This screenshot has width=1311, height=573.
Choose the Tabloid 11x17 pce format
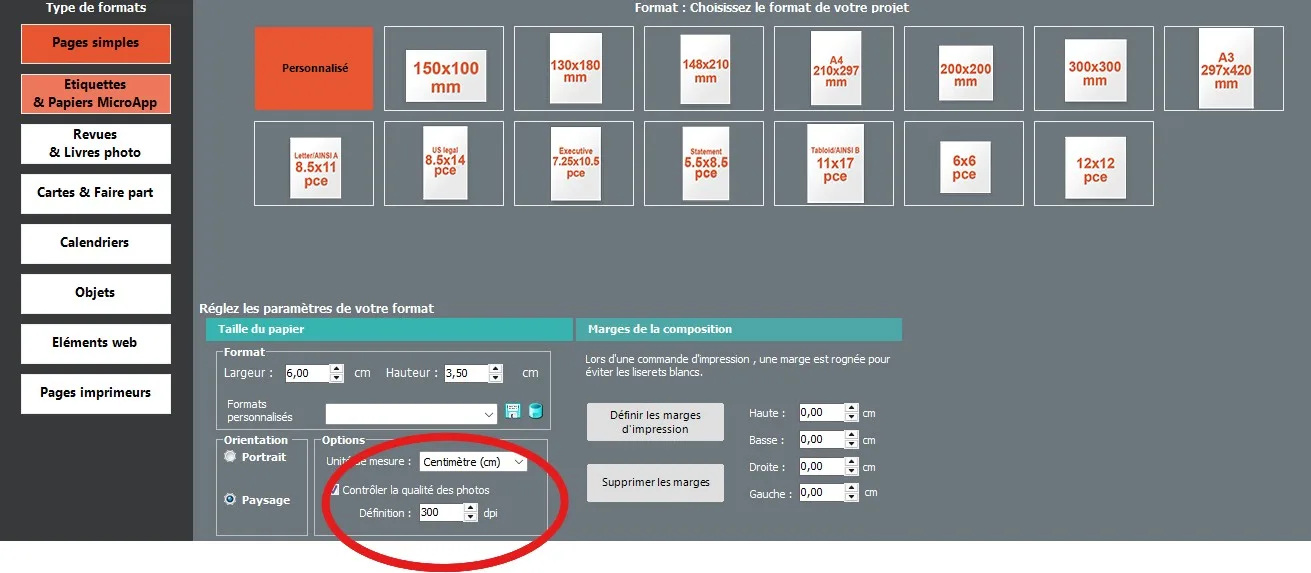pos(834,163)
